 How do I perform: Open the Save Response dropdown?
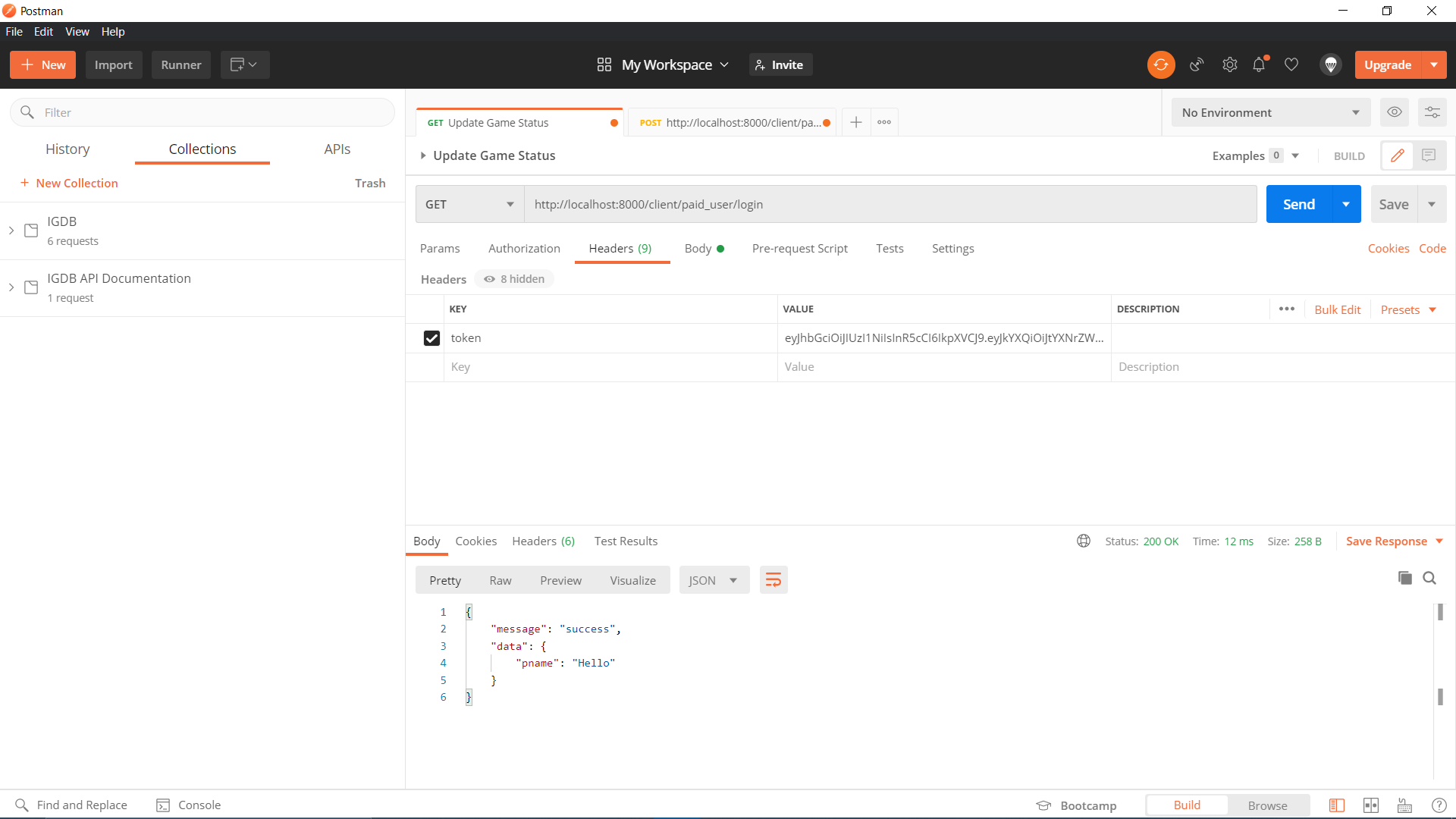1395,541
